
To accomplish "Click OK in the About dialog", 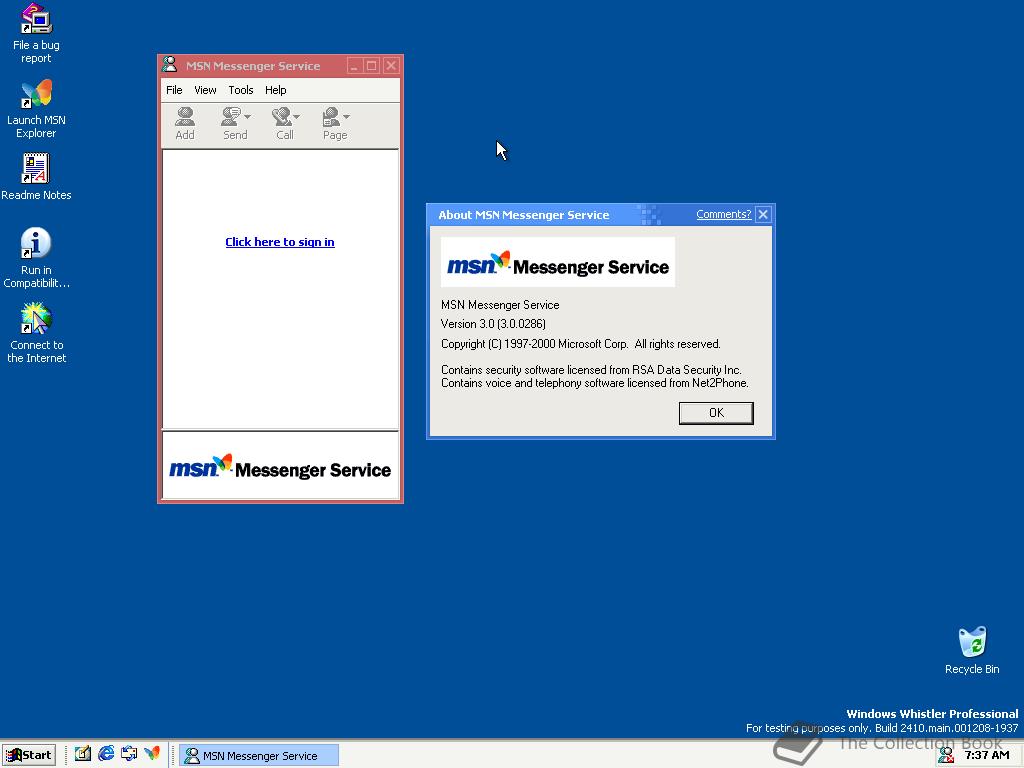I will (x=716, y=413).
